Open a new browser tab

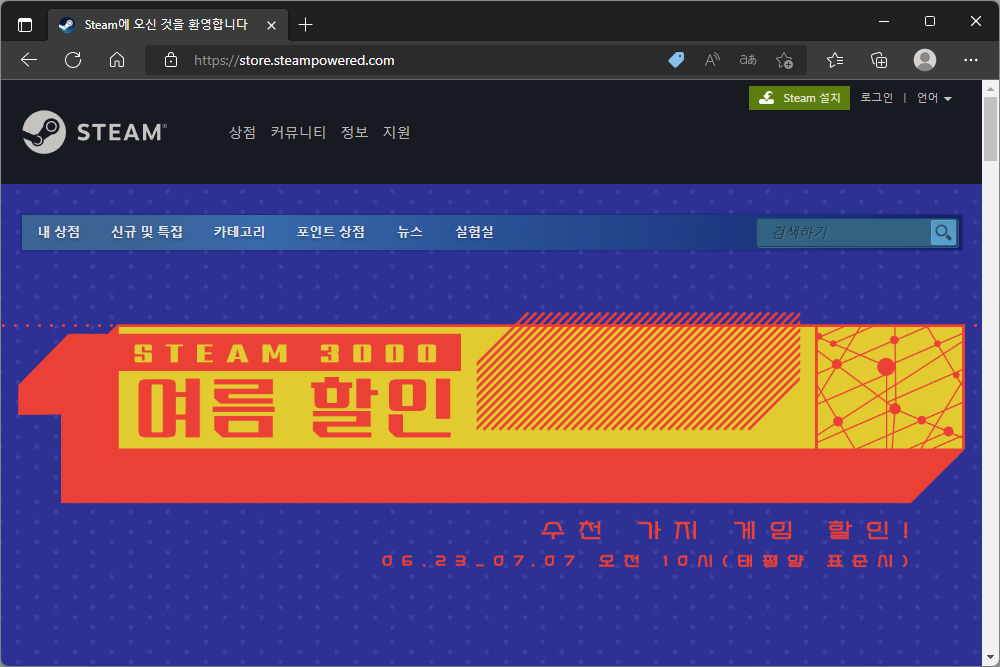click(305, 25)
